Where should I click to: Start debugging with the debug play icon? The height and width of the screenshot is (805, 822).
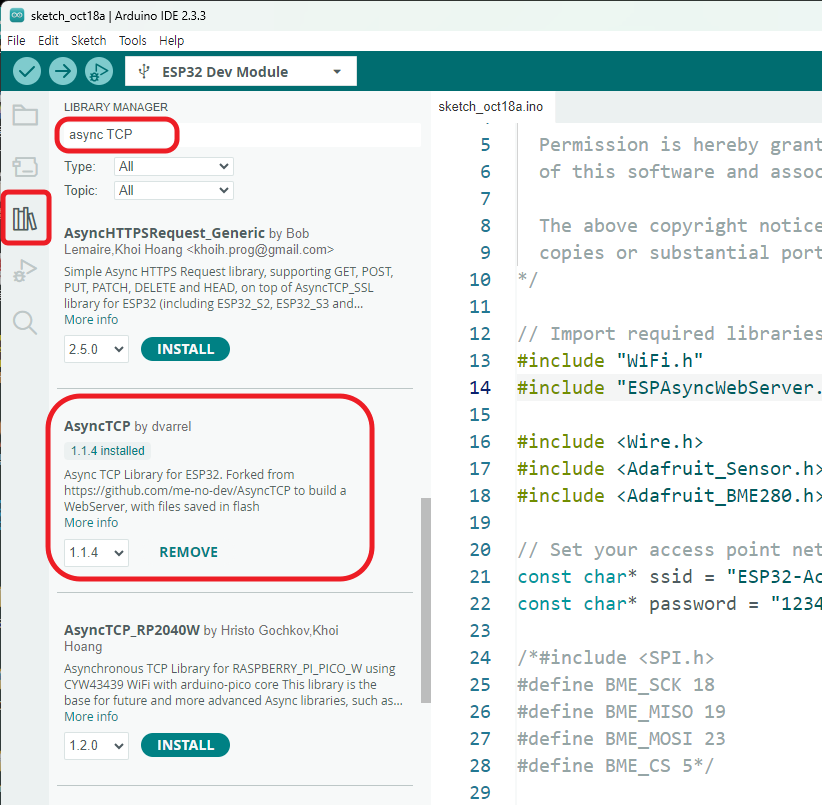coord(99,71)
